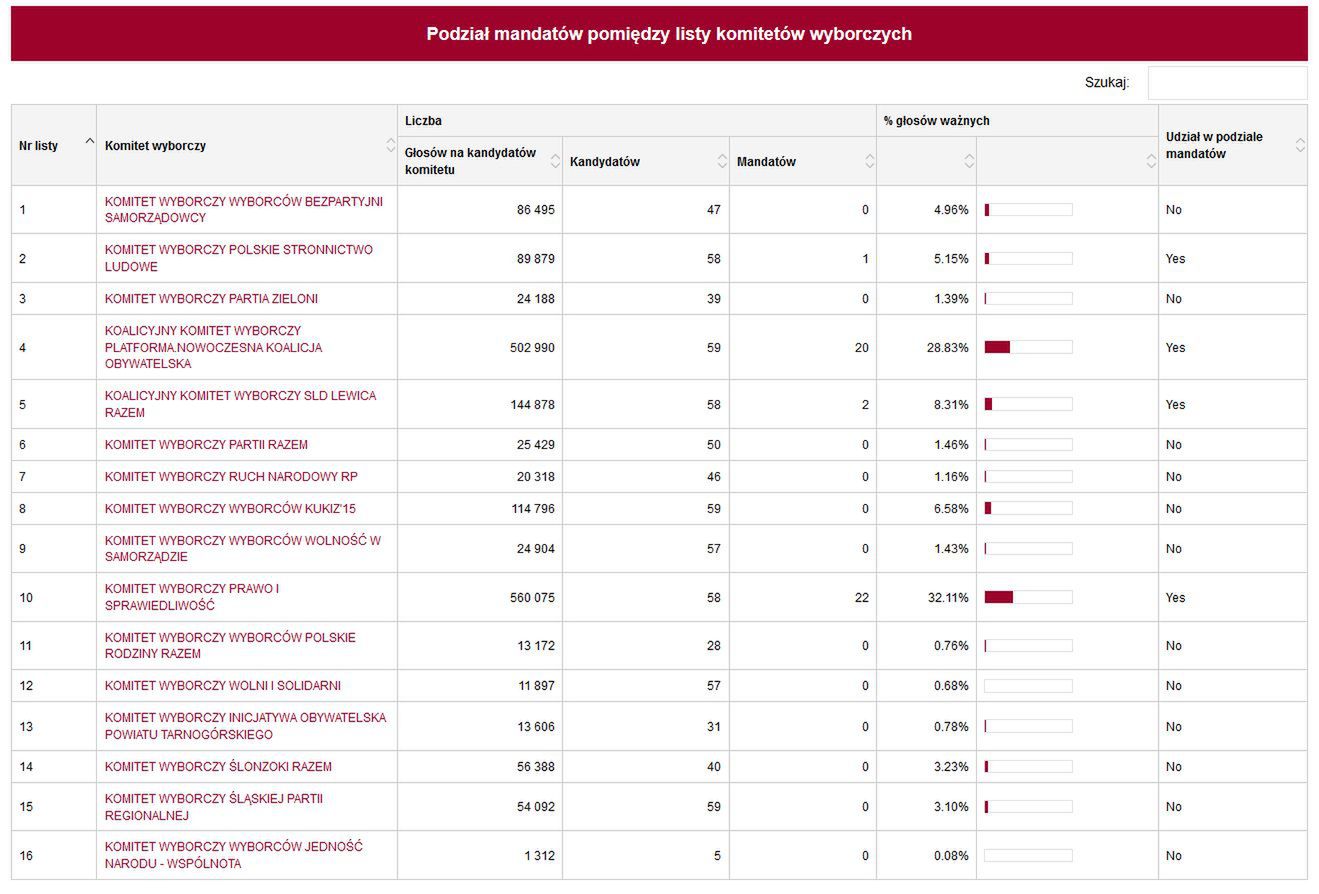Viewport: 1319px width, 894px height.
Task: Sort by Kandydatów column arrows
Action: pos(722,161)
